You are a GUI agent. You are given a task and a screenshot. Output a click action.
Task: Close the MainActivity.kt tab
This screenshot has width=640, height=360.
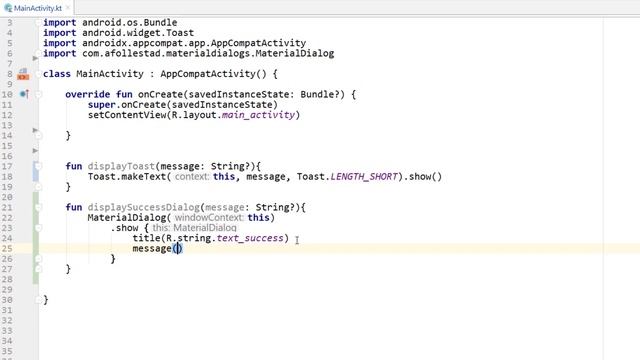coord(68,8)
